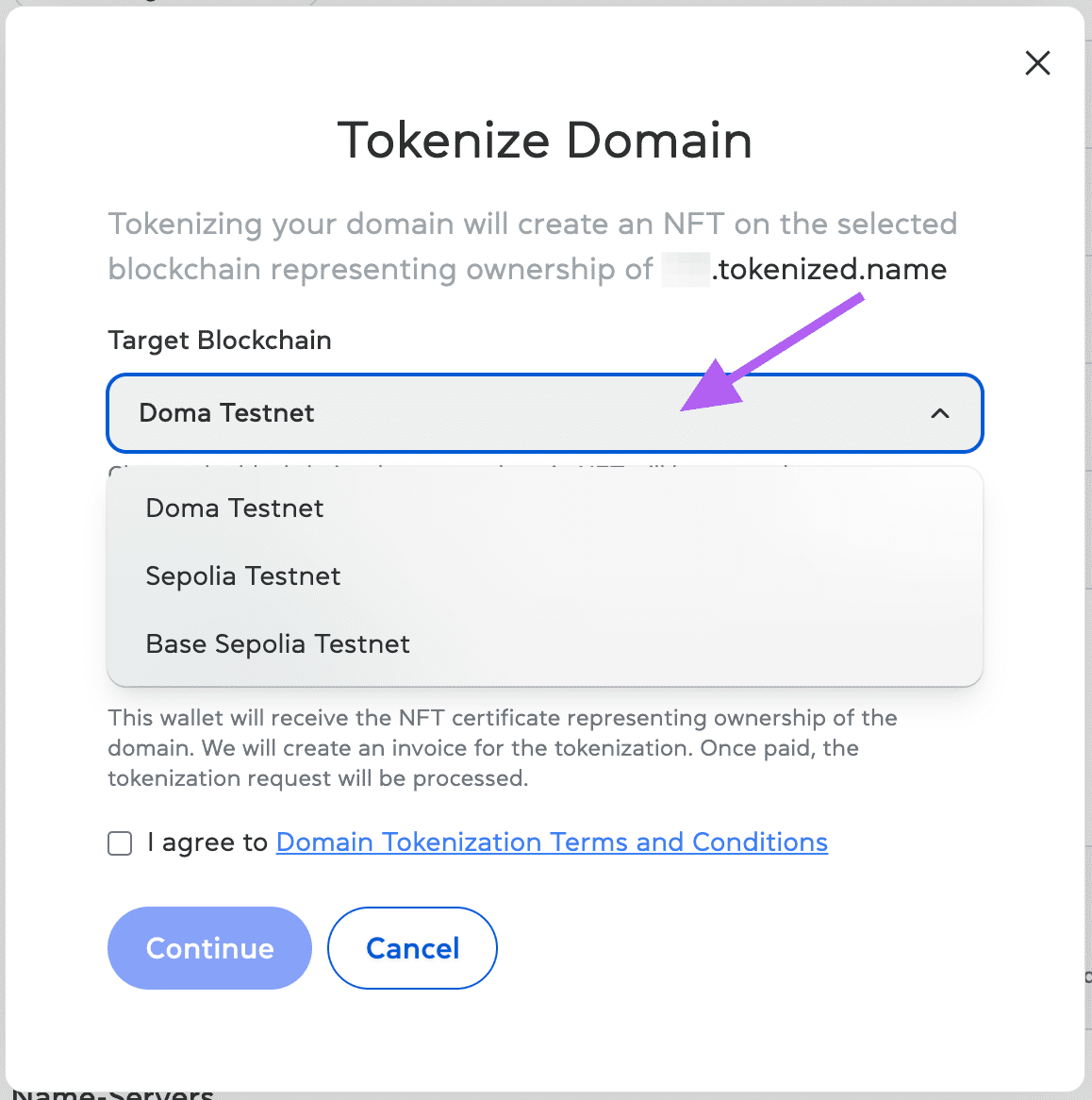Open Domain Tokenization Terms and Conditions
This screenshot has width=1092, height=1100.
[x=552, y=842]
